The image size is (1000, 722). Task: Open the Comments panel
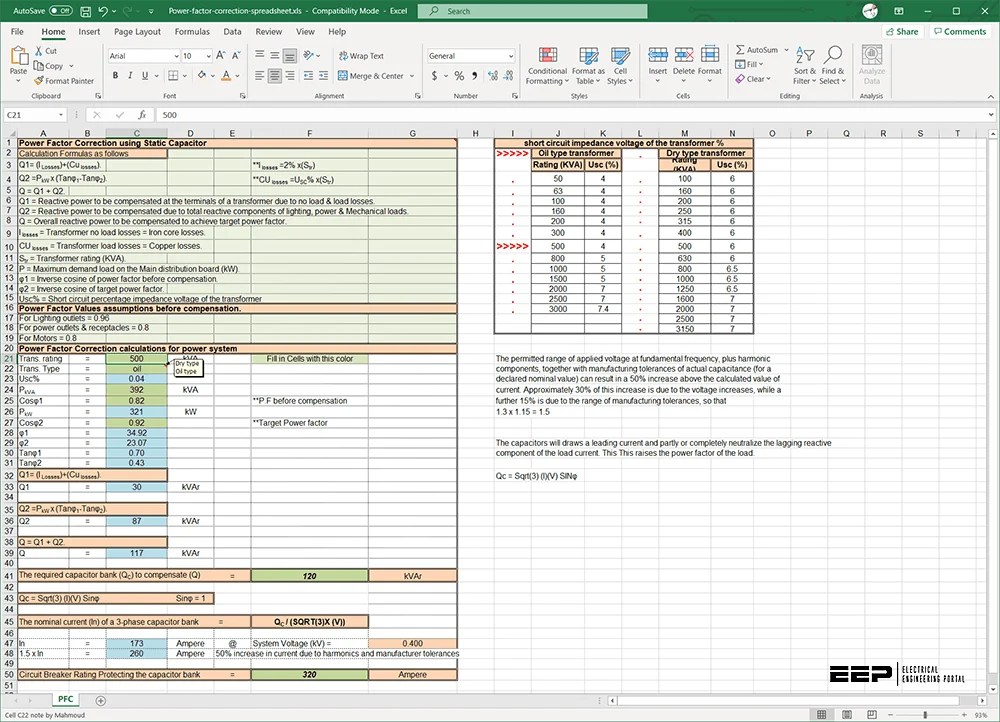tap(959, 31)
